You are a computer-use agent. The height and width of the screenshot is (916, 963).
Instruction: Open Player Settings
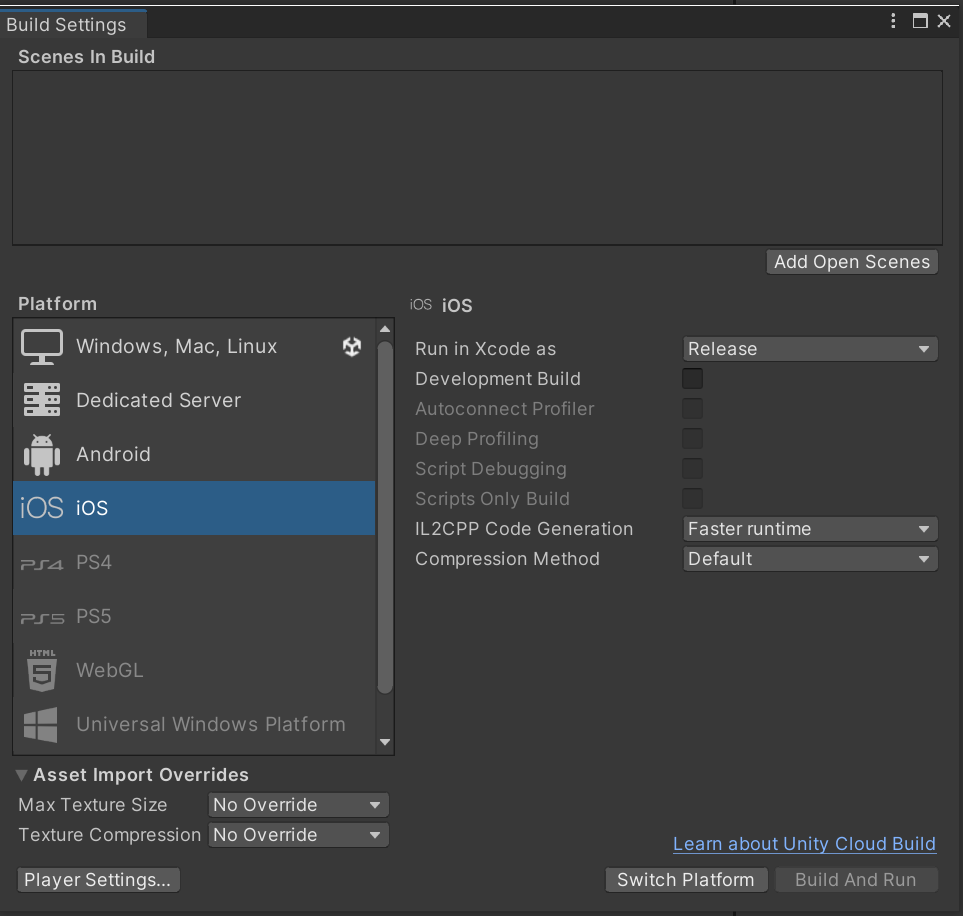(x=98, y=880)
